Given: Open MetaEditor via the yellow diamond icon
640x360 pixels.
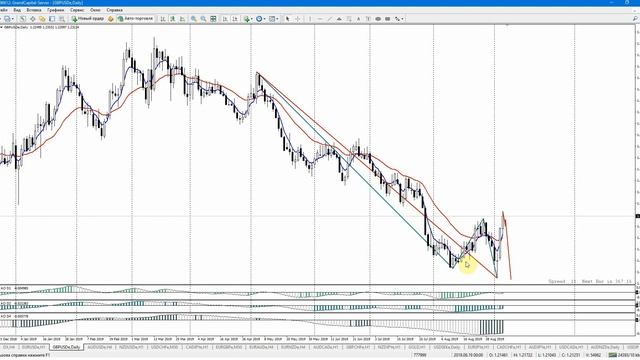Looking at the screenshot, I should (111, 19).
